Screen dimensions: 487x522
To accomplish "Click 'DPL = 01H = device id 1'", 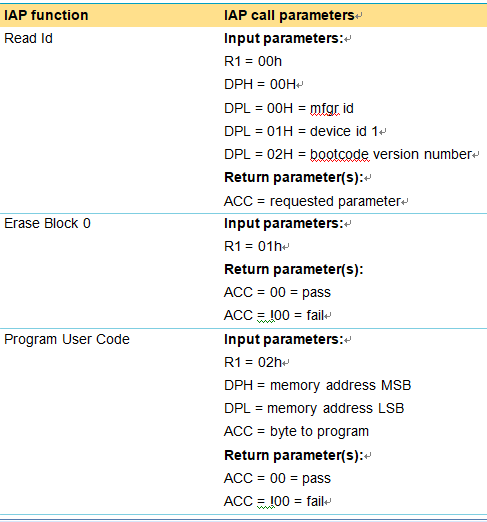I will pyautogui.click(x=301, y=131).
